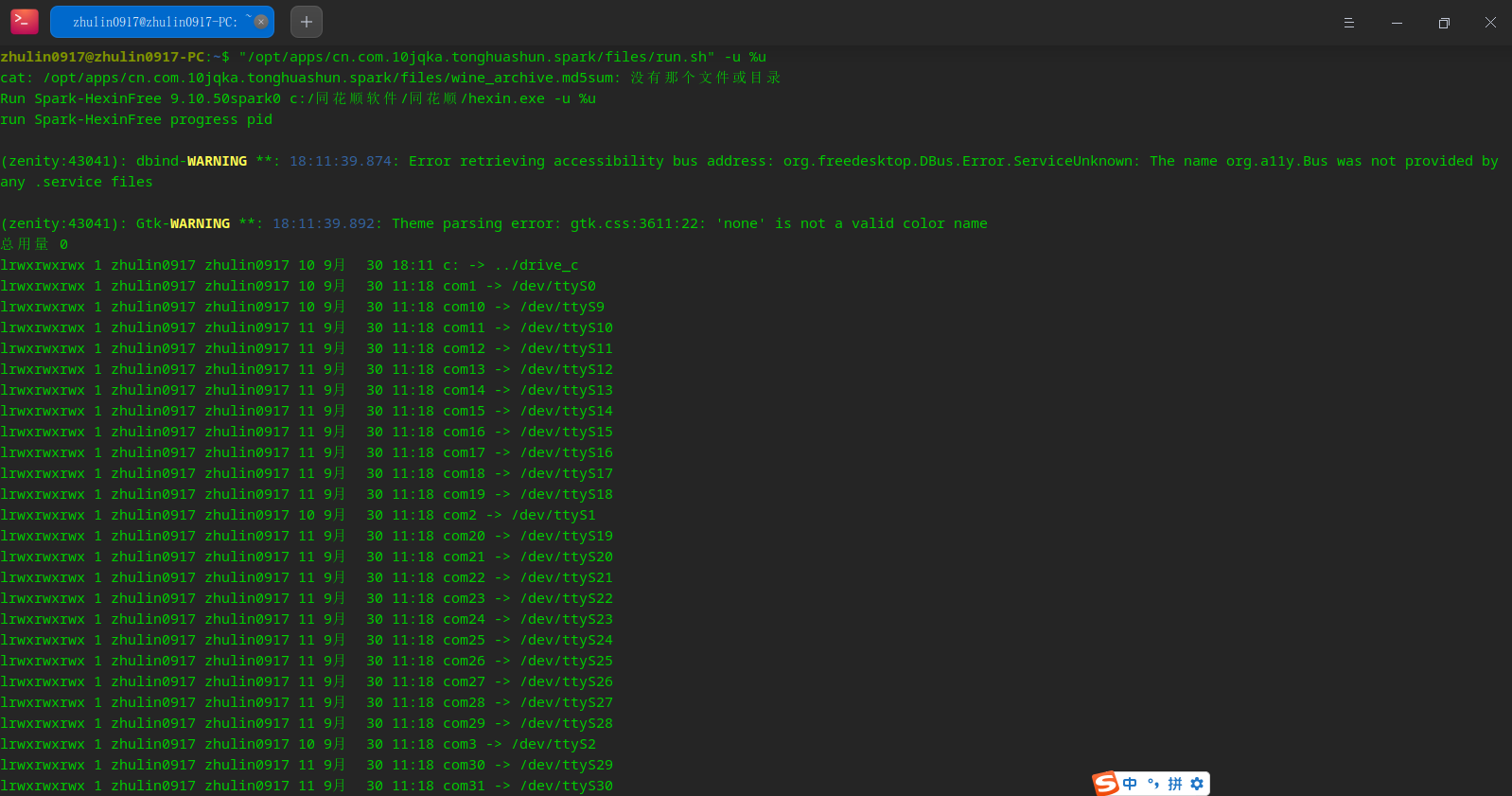Click the dbind-WARNING message text

(749, 161)
